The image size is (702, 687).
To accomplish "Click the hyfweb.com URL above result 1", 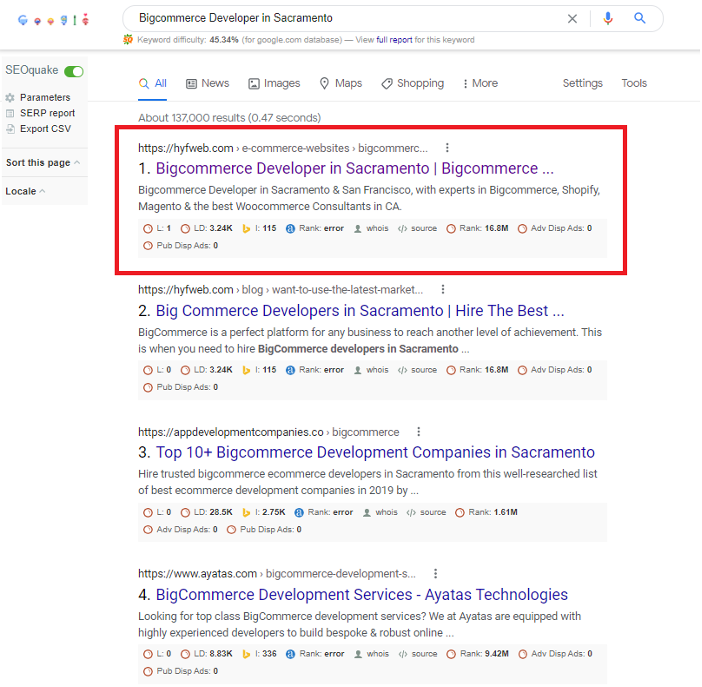I will pos(186,149).
